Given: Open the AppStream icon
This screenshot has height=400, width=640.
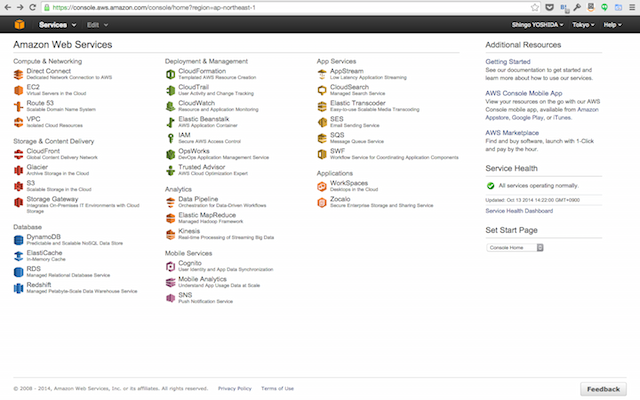Looking at the screenshot, I should click(x=322, y=74).
